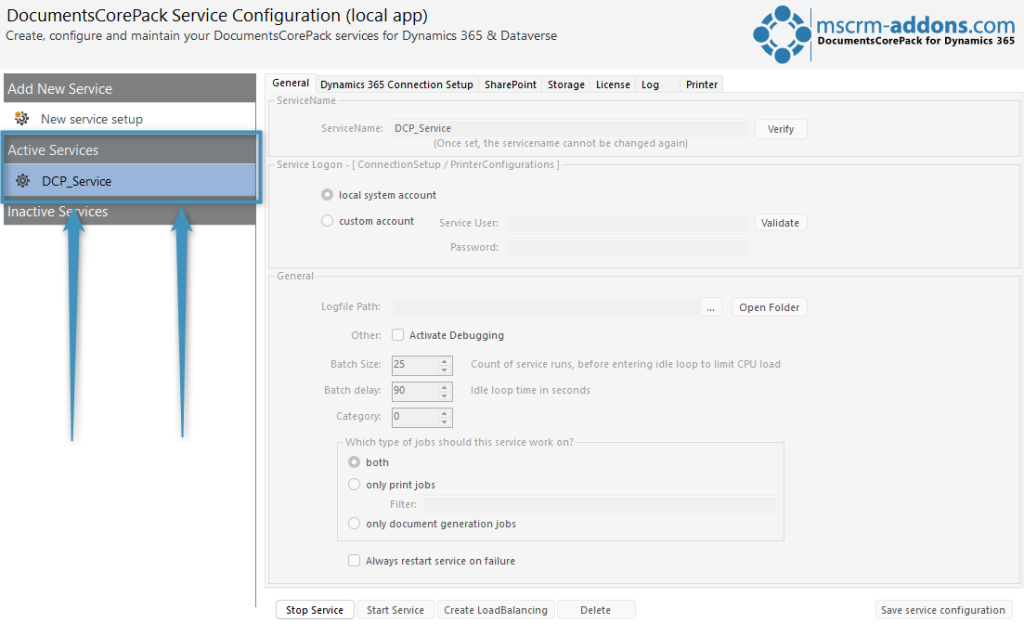Viewport: 1024px width, 636px height.
Task: Select the custom account radio option
Action: [x=327, y=221]
